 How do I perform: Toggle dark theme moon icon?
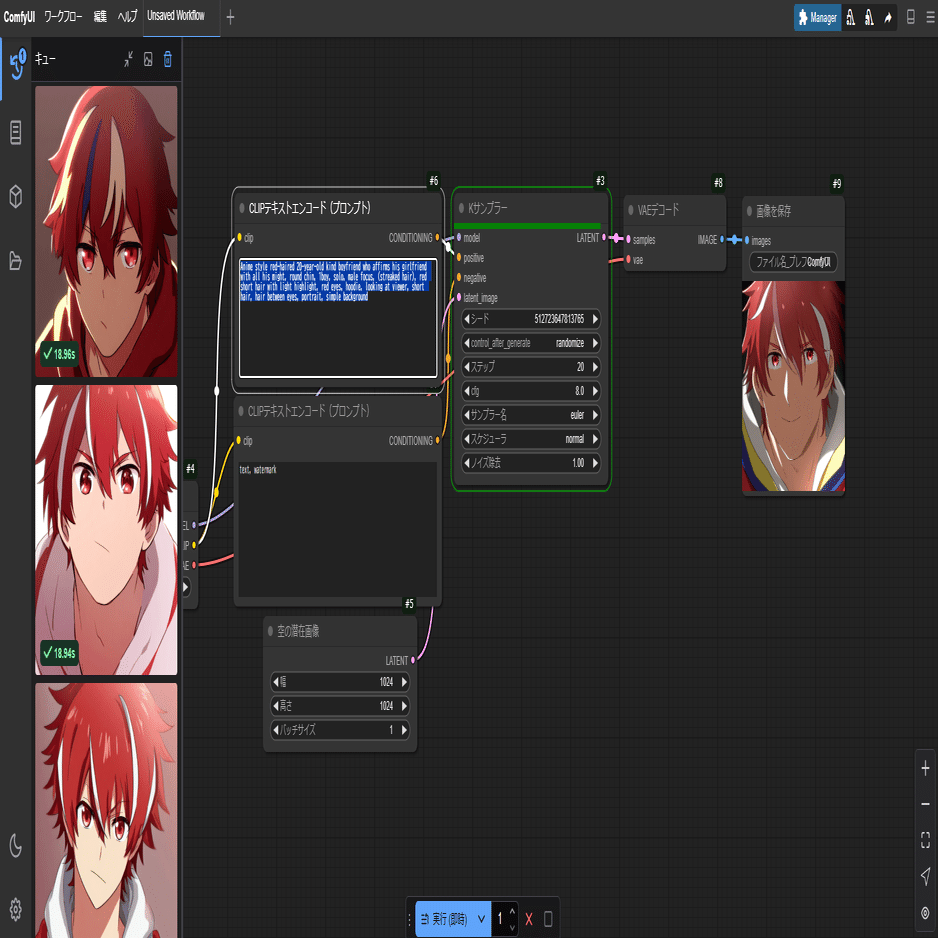(x=16, y=845)
